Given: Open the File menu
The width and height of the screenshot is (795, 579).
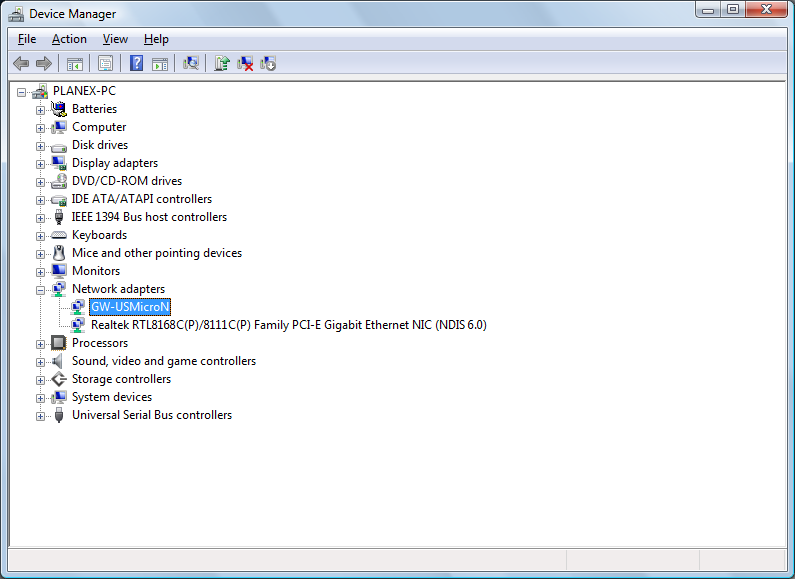Looking at the screenshot, I should 27,39.
